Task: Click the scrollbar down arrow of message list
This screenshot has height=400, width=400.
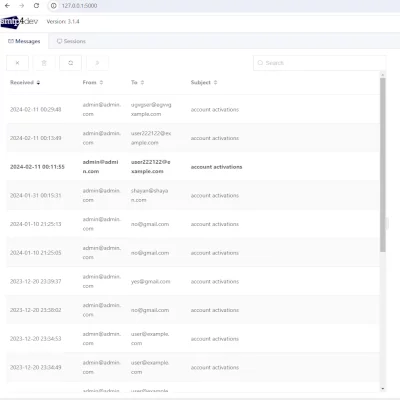Action: (x=382, y=389)
